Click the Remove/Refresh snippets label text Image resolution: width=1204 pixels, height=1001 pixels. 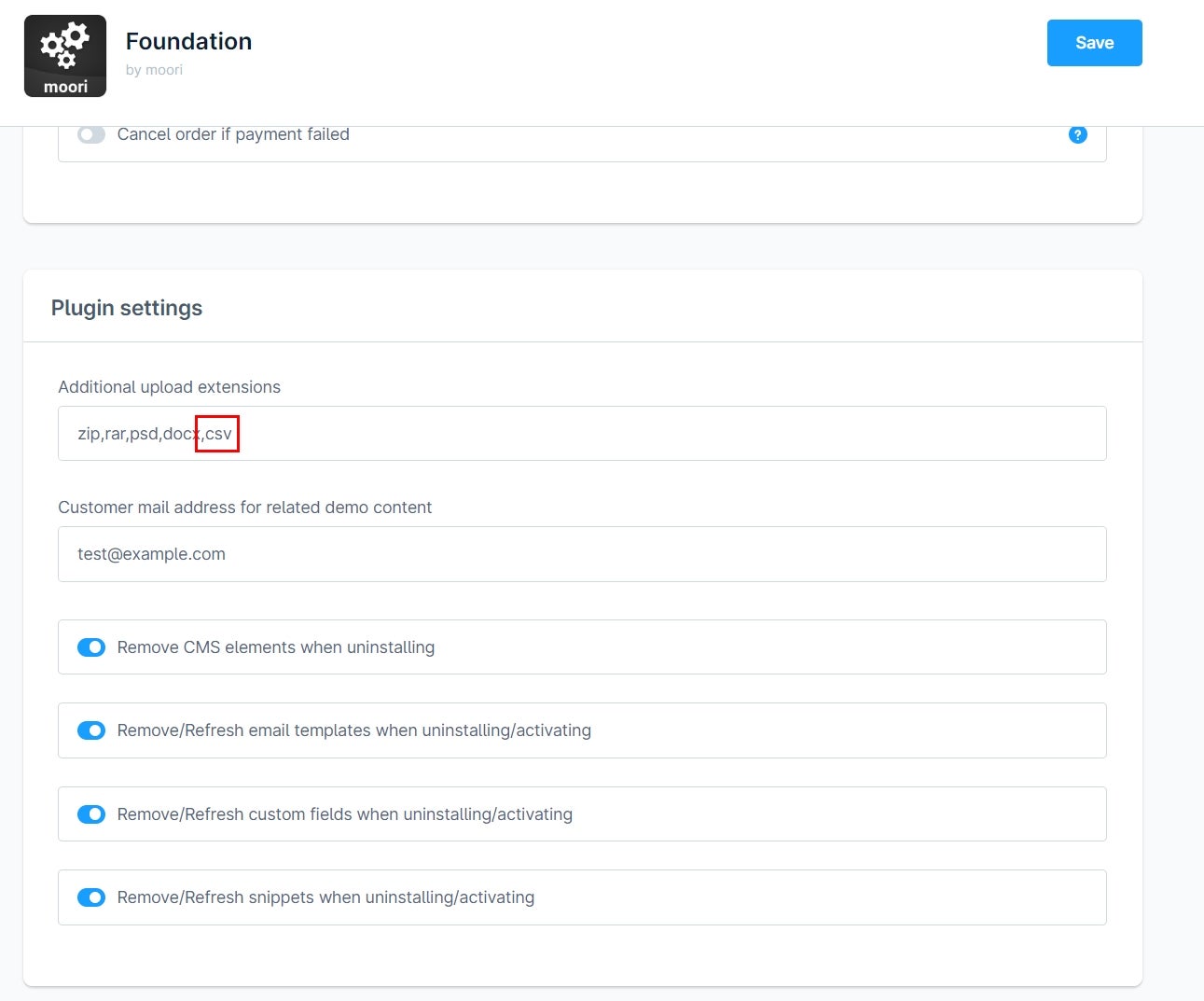point(325,897)
